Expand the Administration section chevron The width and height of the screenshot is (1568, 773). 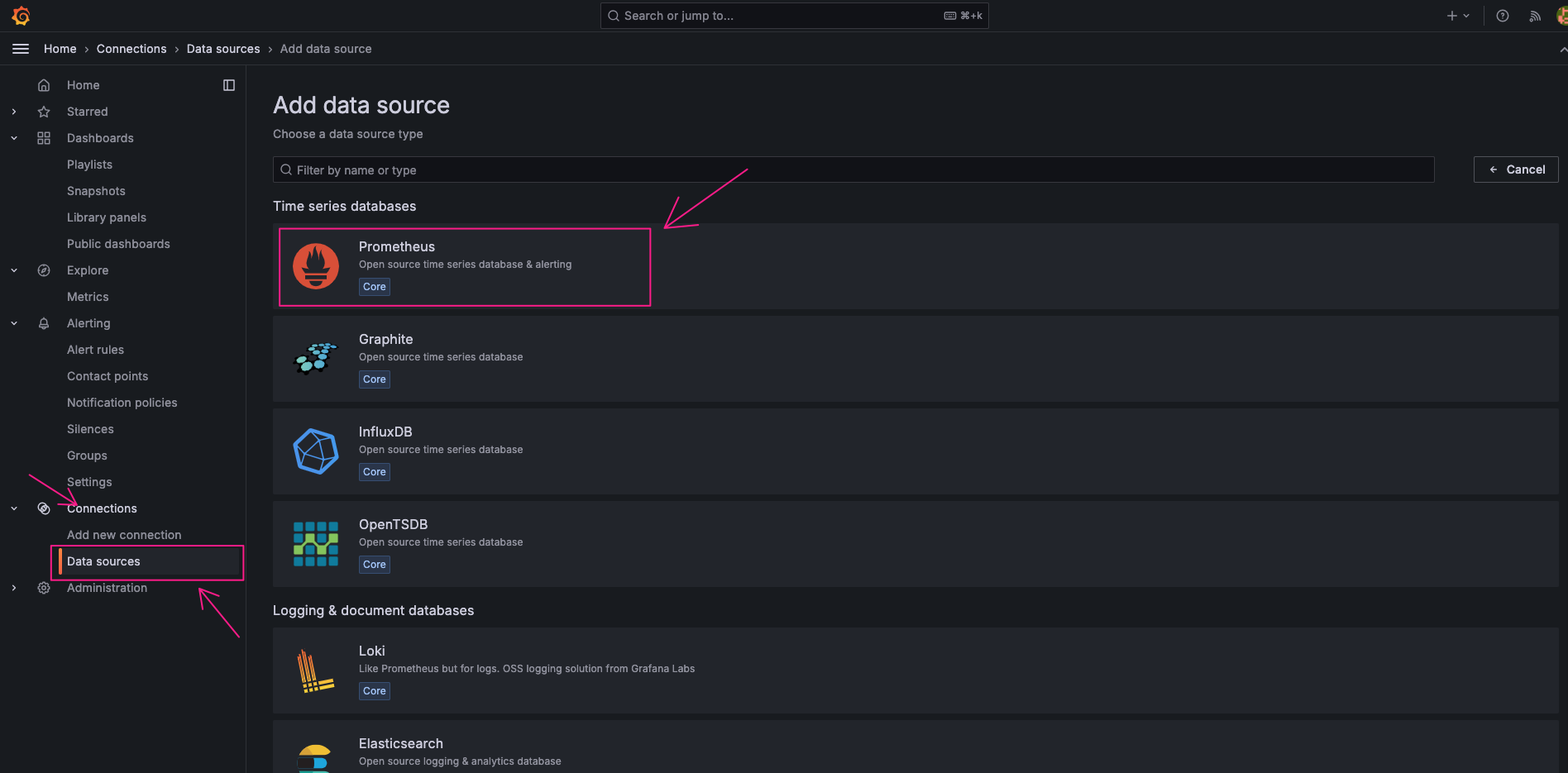coord(14,588)
